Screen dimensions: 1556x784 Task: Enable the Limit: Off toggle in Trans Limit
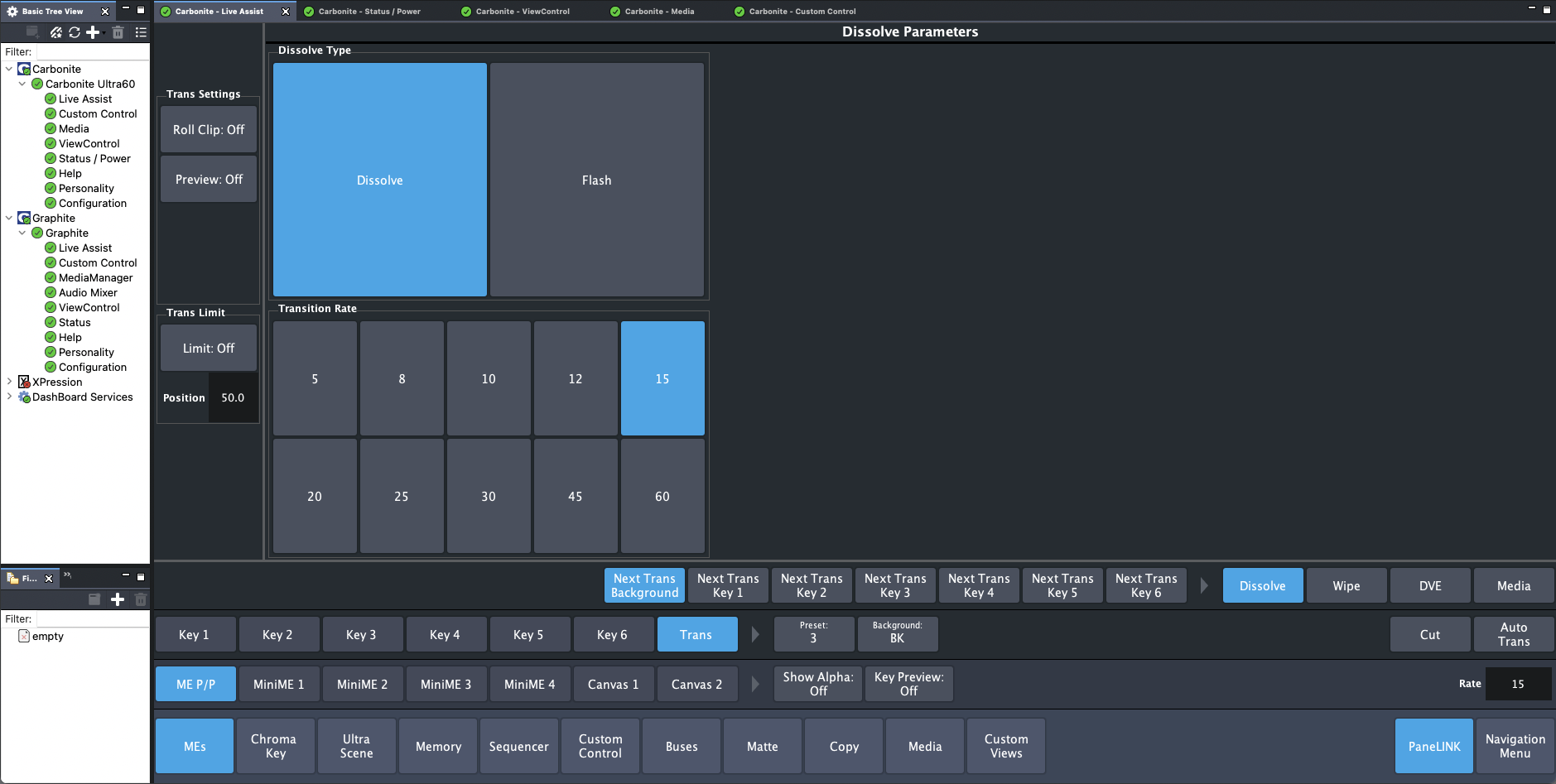pyautogui.click(x=209, y=349)
